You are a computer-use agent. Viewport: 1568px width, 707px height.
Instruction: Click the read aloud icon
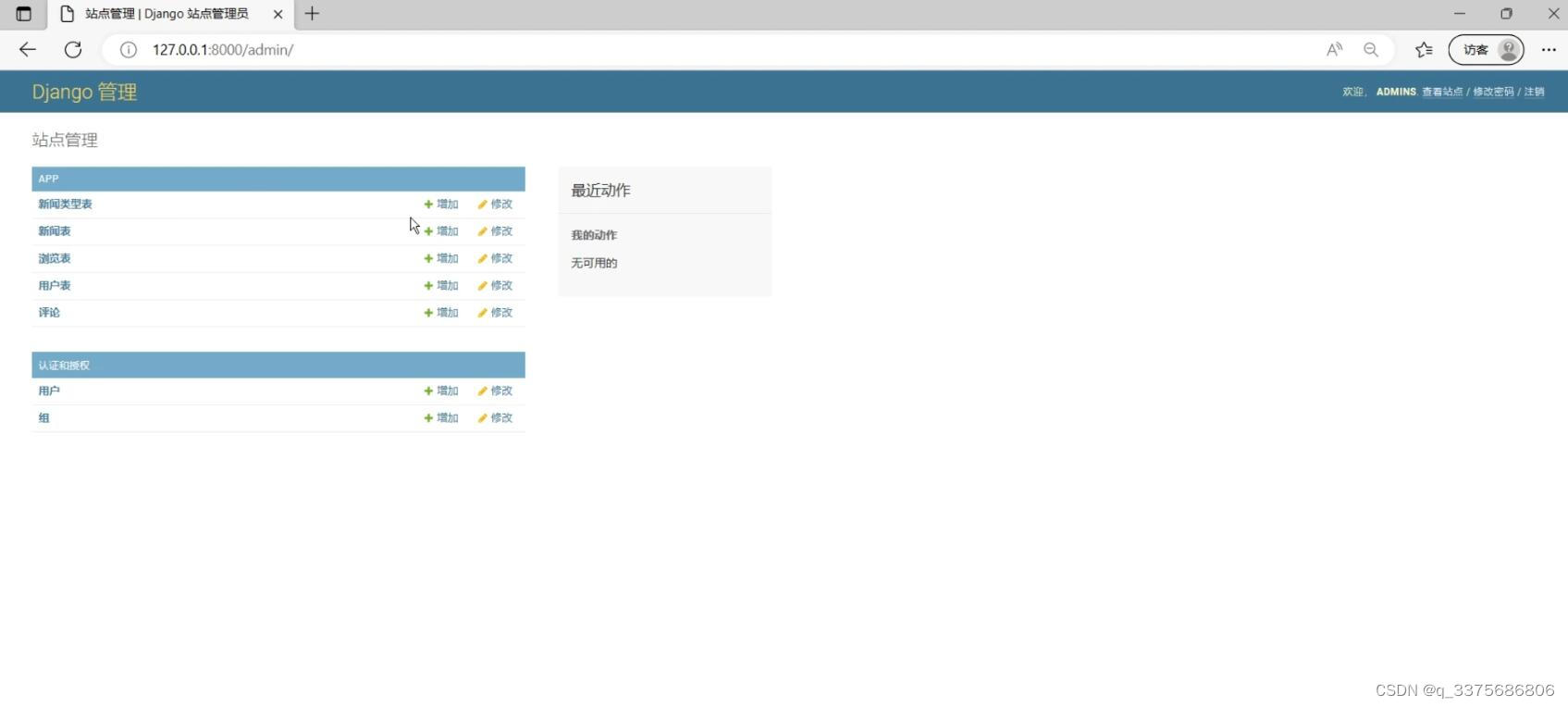pyautogui.click(x=1334, y=50)
